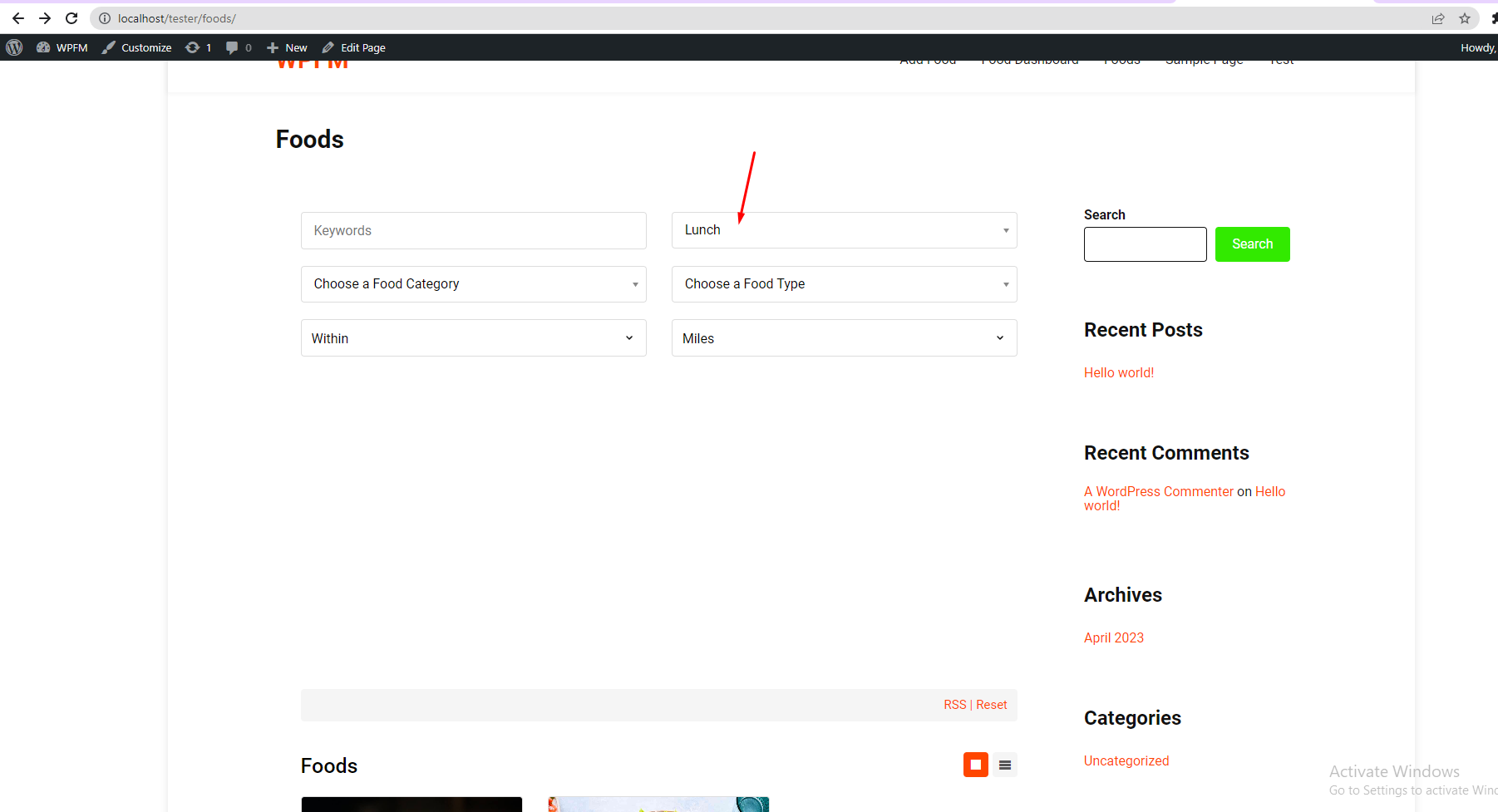Go to the Food Dashboard menu item

1029,59
